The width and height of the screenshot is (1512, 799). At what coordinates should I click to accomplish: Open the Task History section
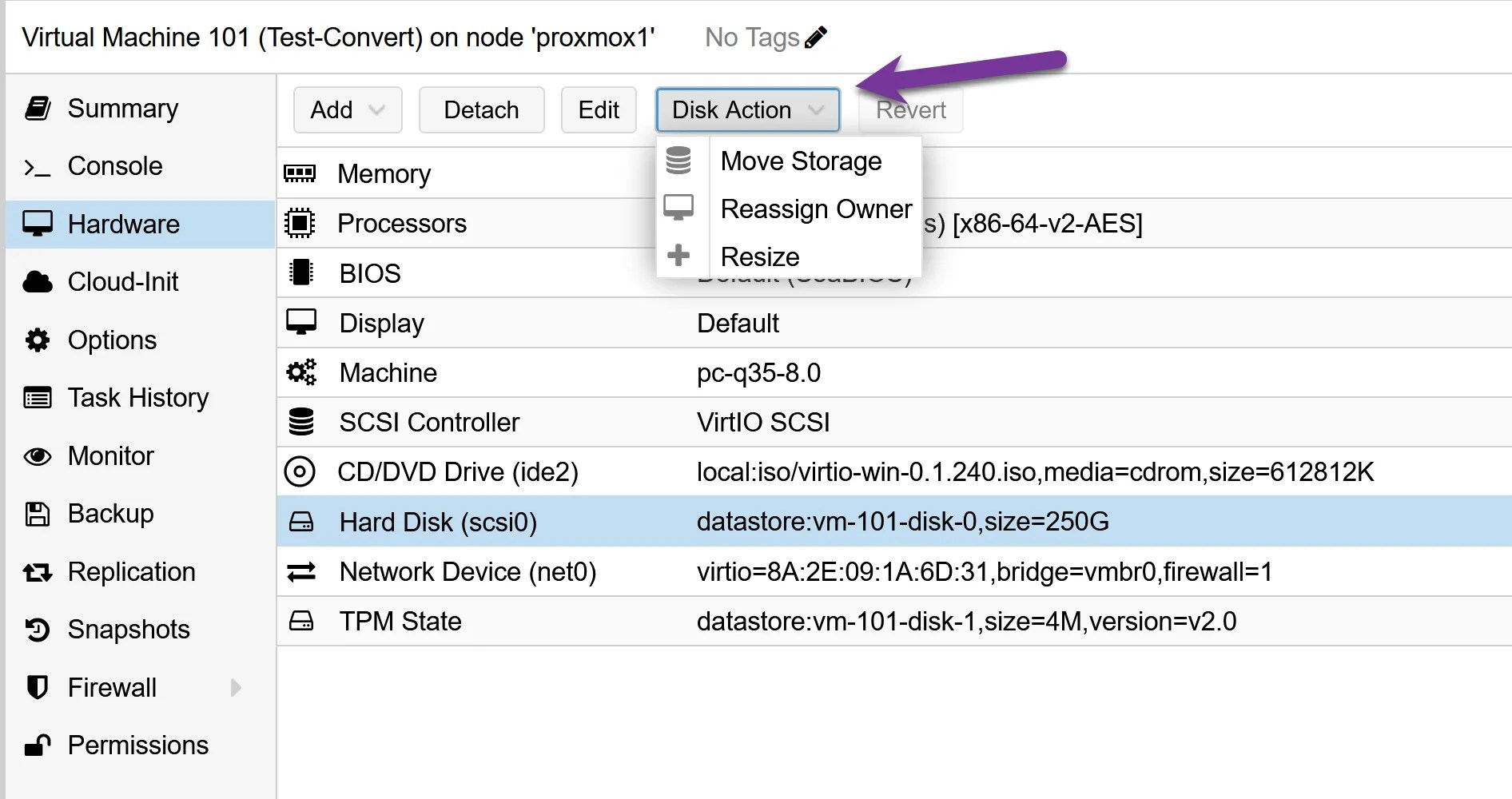pyautogui.click(x=137, y=397)
